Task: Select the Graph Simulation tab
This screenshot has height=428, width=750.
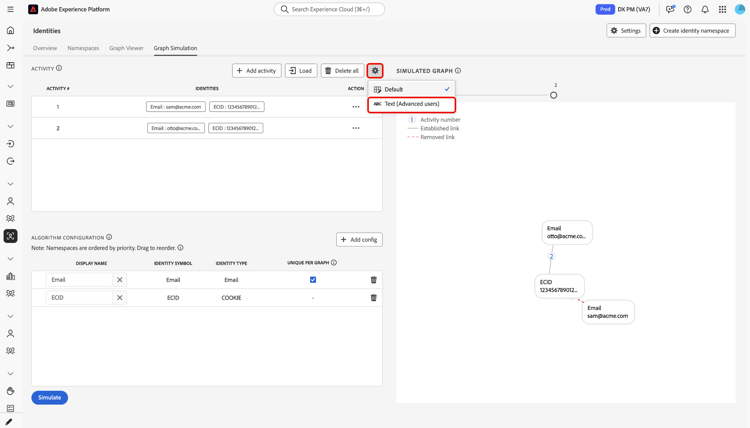Action: tap(175, 48)
